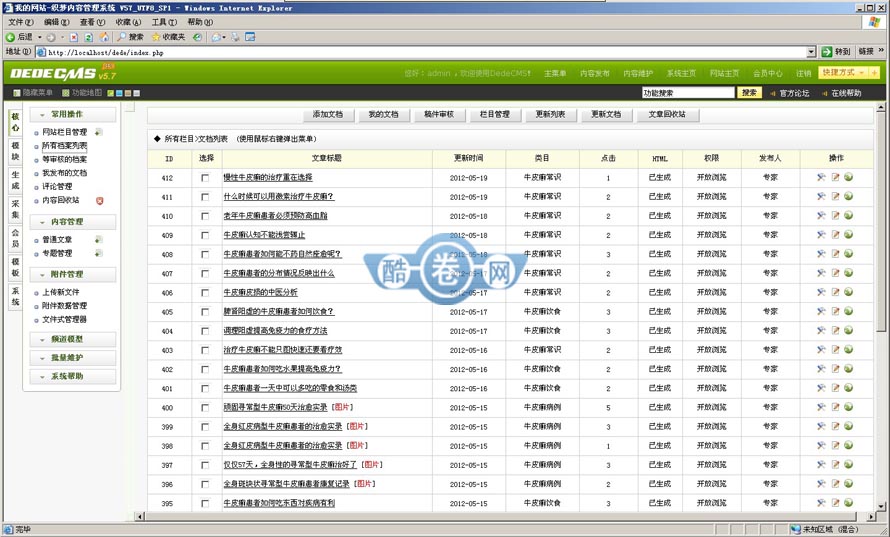The height and width of the screenshot is (537, 890).
Task: Select the green theme color swatch
Action: click(x=111, y=93)
